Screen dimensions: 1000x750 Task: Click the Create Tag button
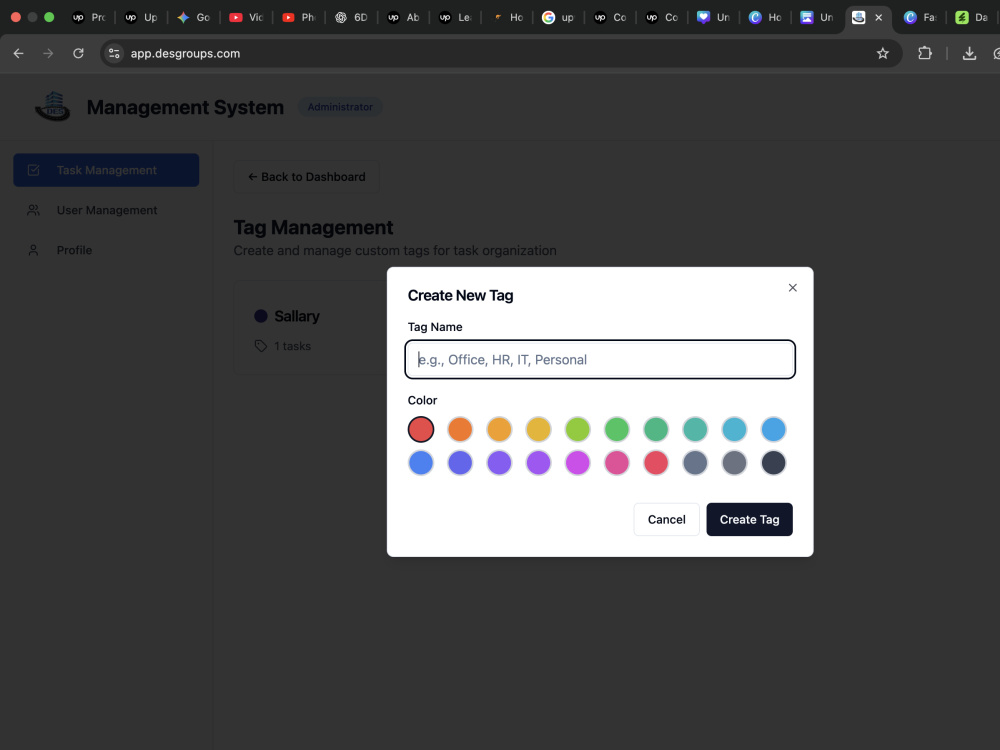click(749, 519)
